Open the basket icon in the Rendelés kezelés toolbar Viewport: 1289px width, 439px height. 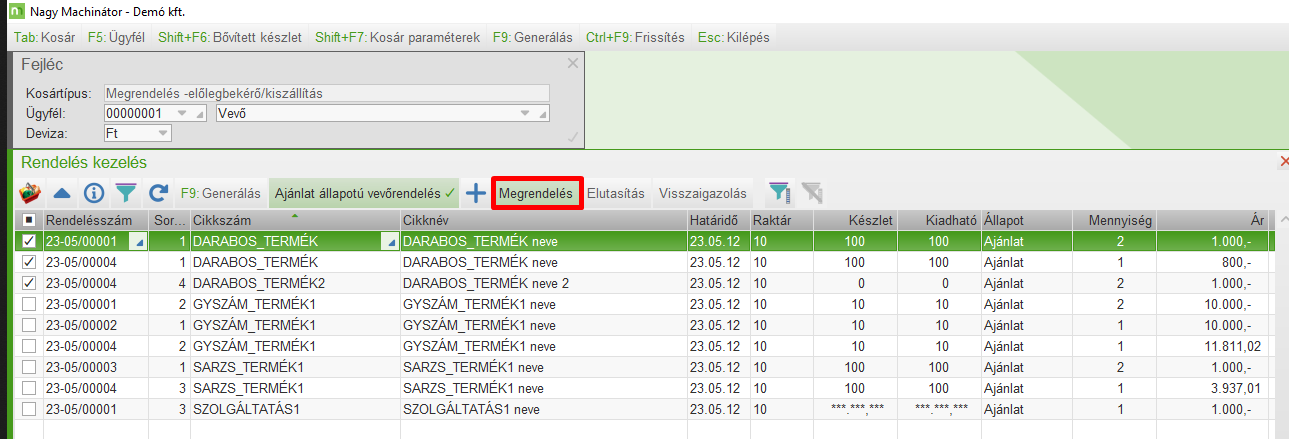point(31,193)
